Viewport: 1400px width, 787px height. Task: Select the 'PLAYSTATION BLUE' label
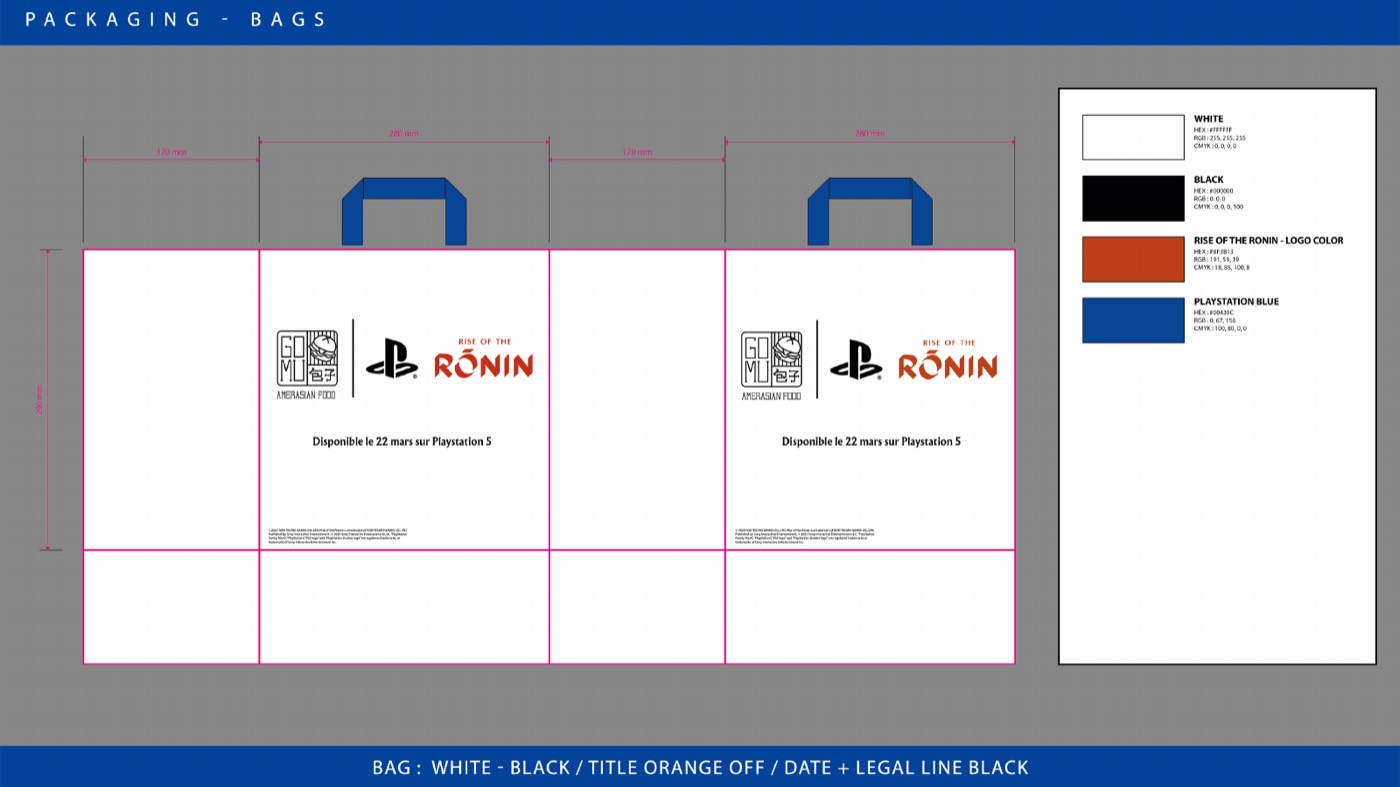pyautogui.click(x=1236, y=302)
